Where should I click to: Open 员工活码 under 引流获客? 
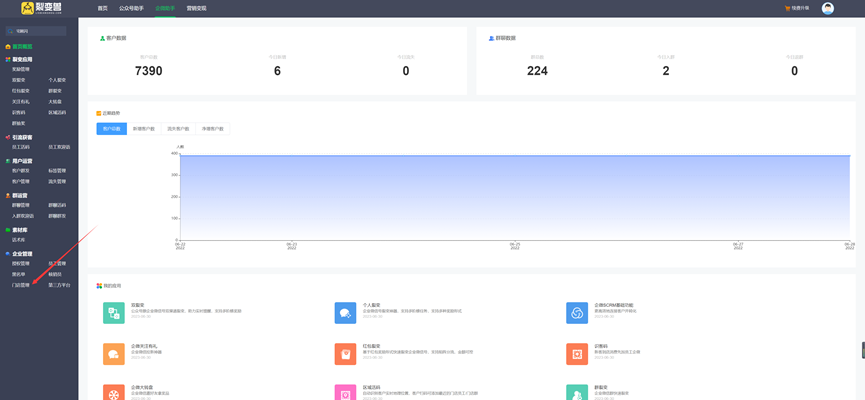tap(21, 147)
